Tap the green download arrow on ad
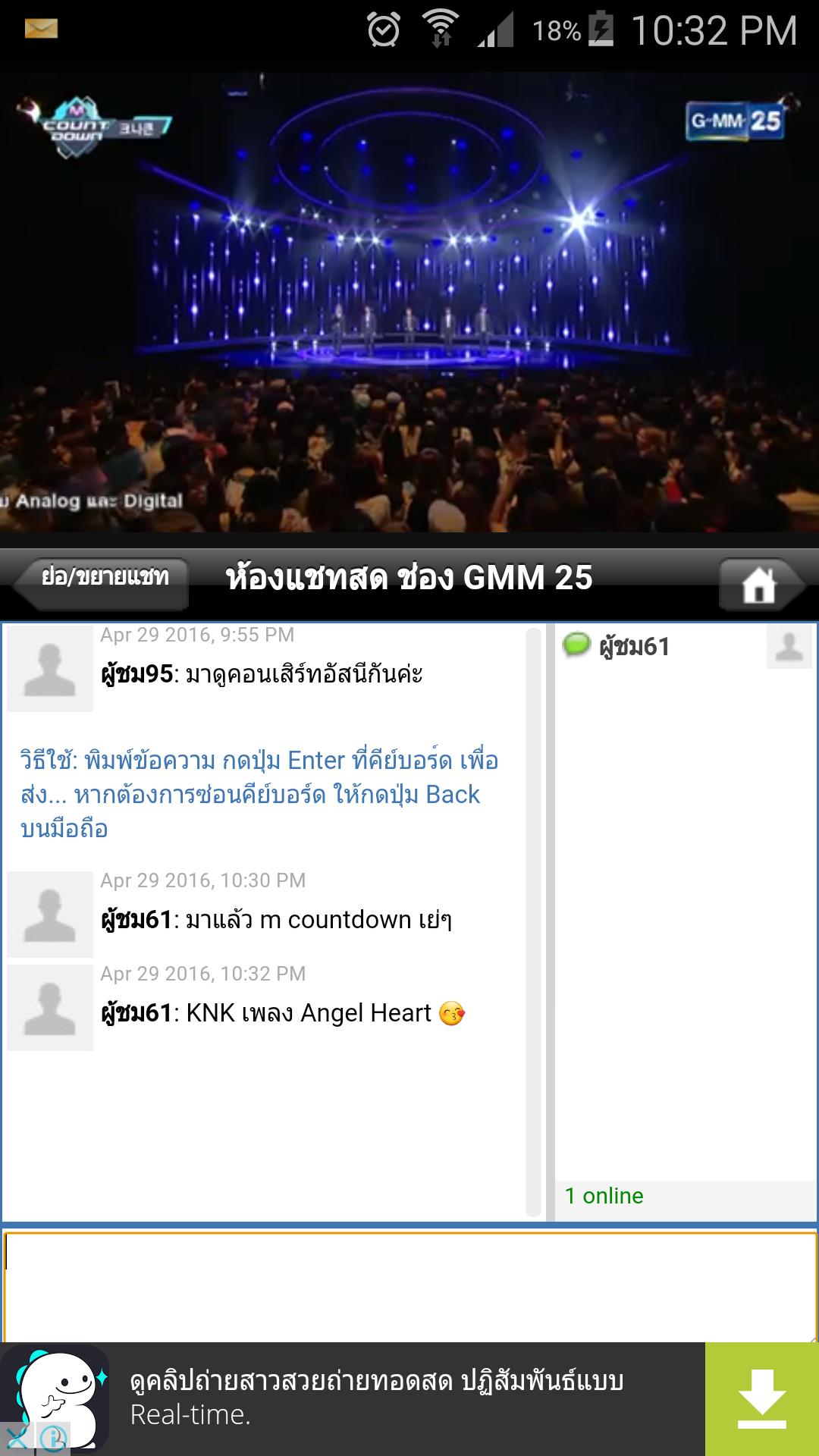Screen dimensions: 819x1456 point(762,1399)
